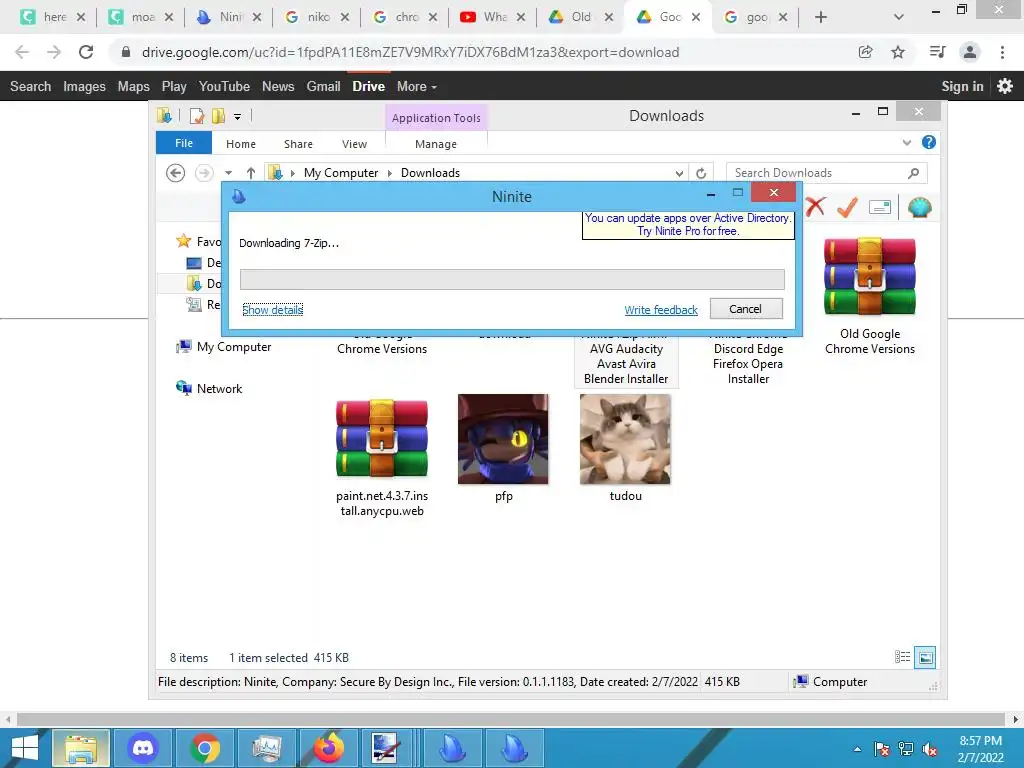Open Old Google Chrome Versions archive on right

(x=870, y=295)
